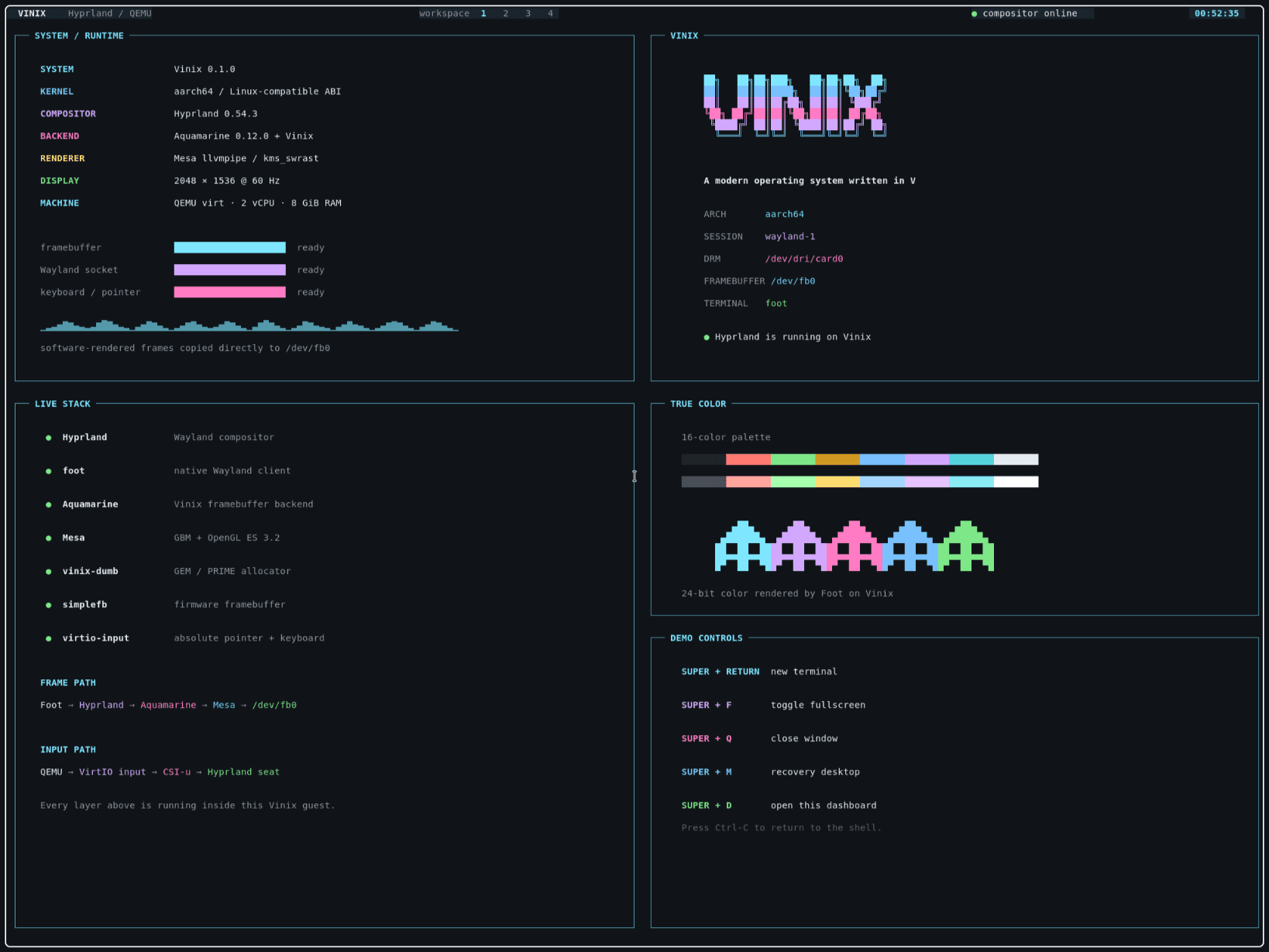
Task: Click the purple Wayland socket progress bar
Action: point(230,270)
